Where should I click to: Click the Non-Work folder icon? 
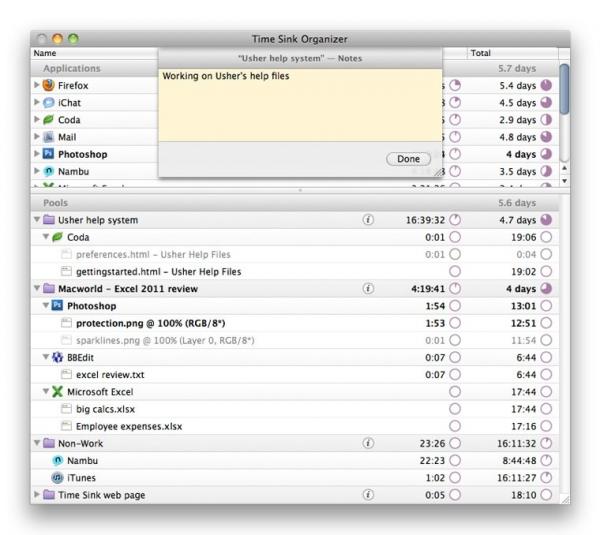pos(49,443)
